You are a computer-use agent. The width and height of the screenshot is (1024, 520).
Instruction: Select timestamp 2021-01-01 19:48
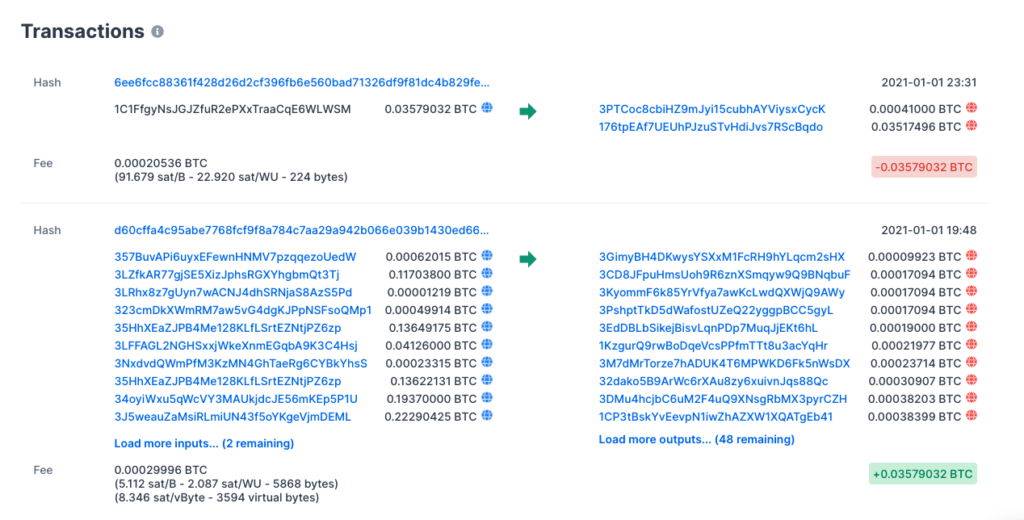click(x=929, y=230)
